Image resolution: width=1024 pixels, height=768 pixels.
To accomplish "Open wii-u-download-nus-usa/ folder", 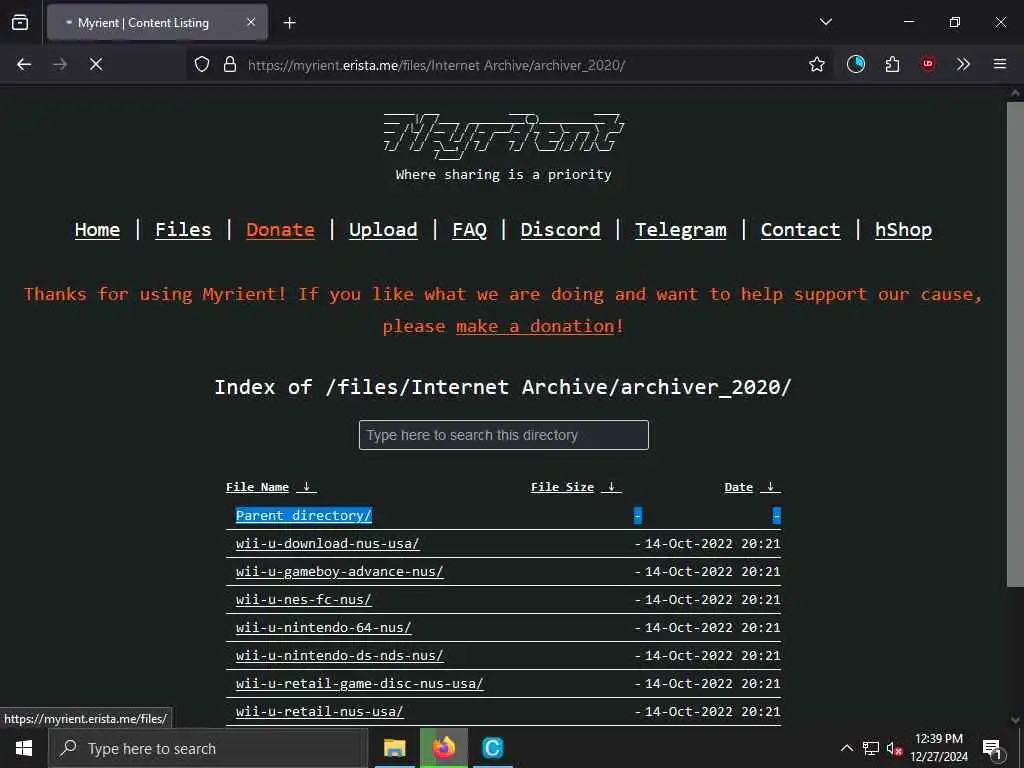I will click(328, 543).
